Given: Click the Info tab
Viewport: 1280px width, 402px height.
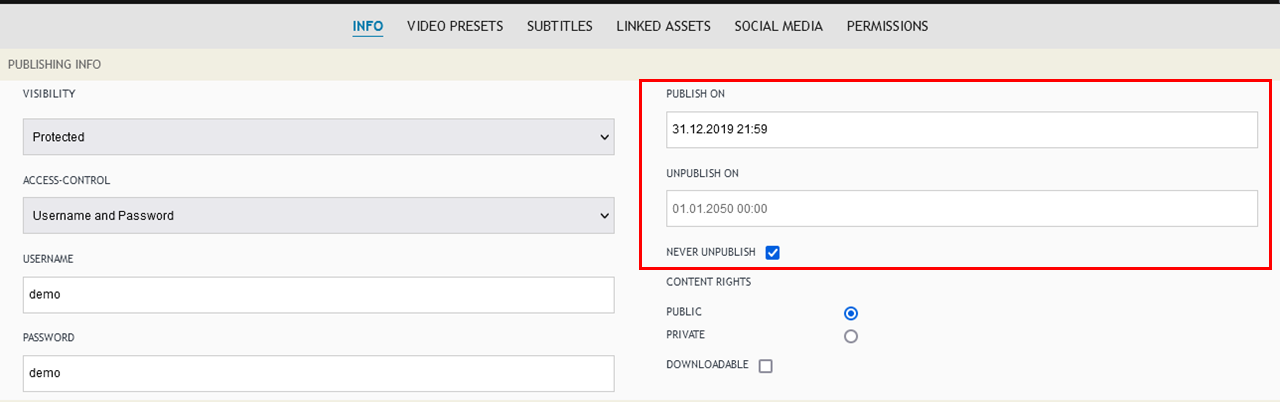Looking at the screenshot, I should click(367, 26).
